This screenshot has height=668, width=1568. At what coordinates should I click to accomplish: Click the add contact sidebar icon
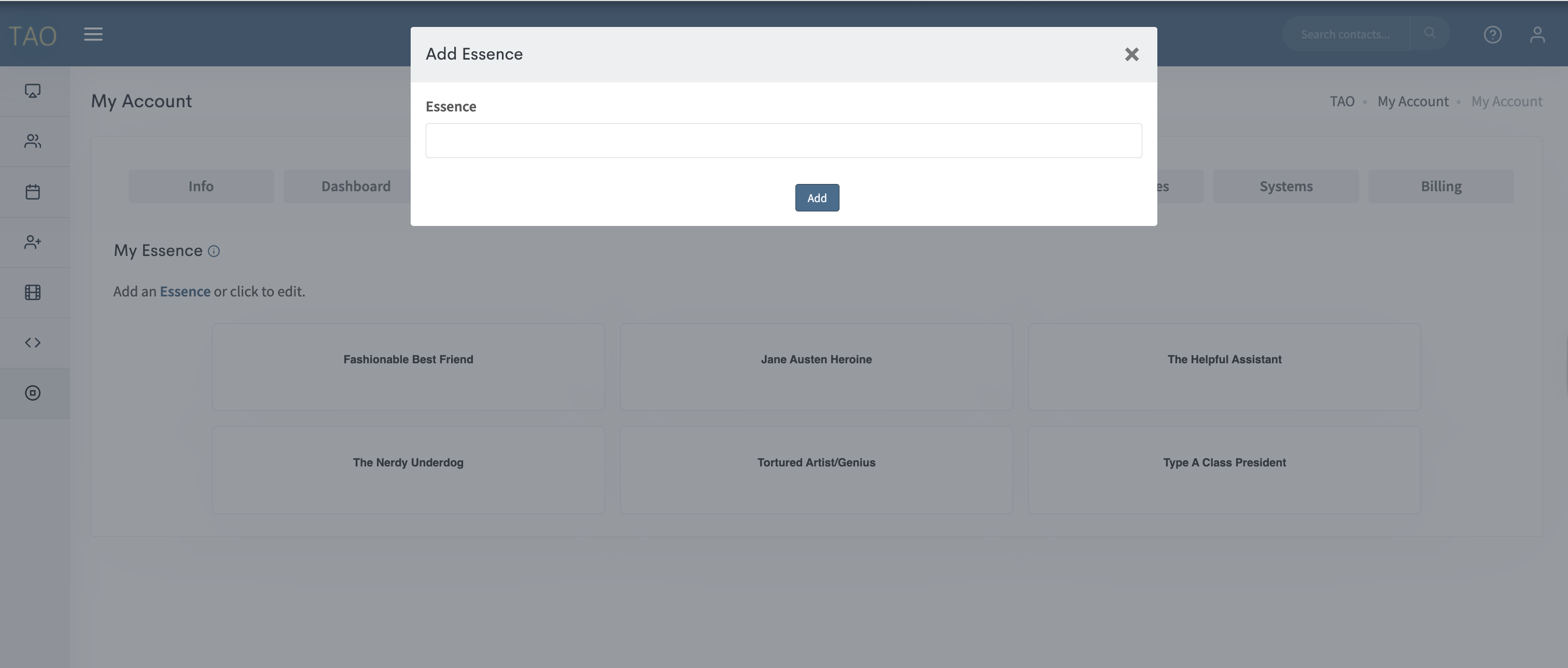coord(33,242)
